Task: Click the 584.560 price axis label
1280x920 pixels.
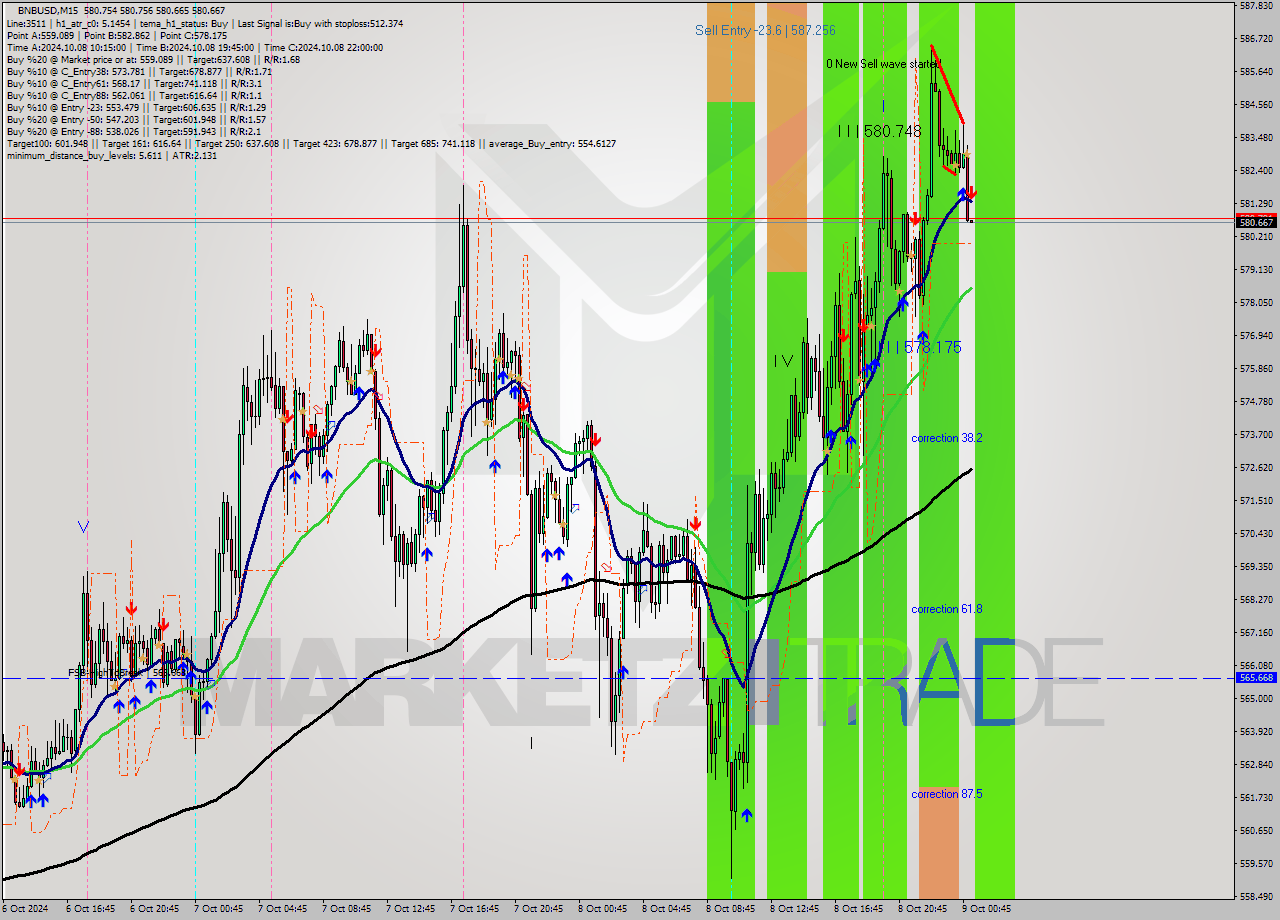Action: [x=1256, y=105]
